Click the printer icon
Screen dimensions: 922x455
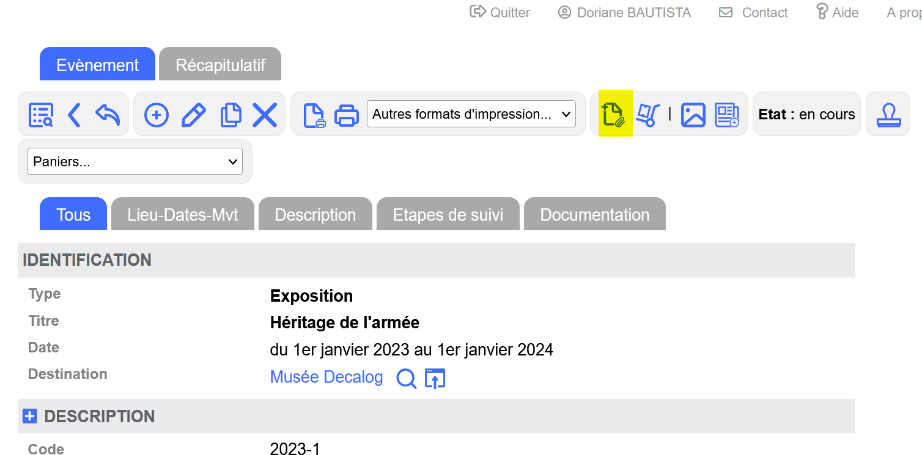[x=346, y=115]
